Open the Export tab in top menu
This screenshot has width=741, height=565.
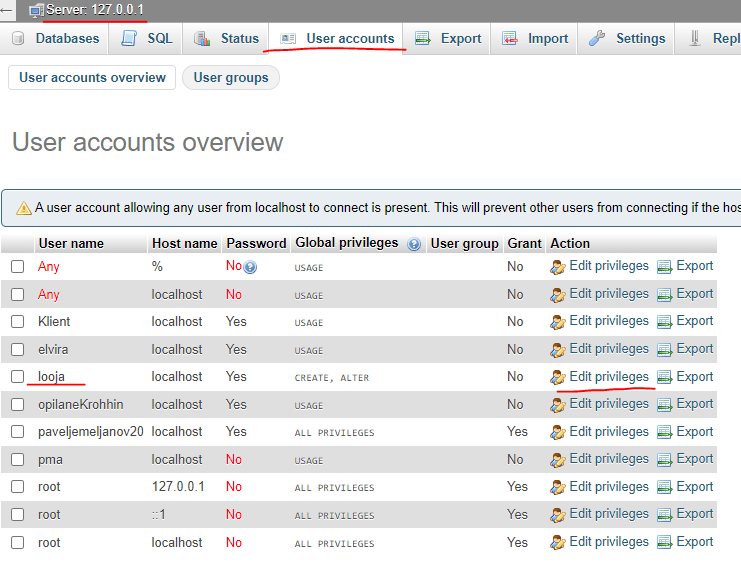[449, 39]
